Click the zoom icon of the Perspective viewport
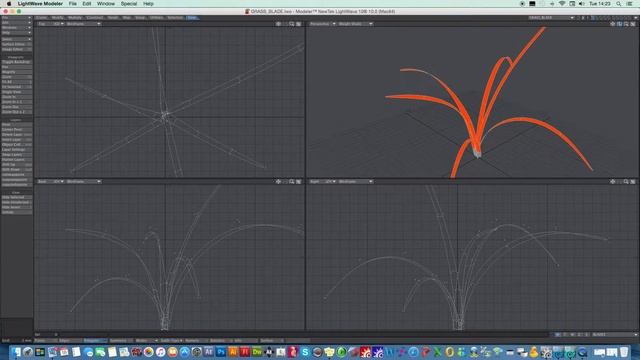The height and width of the screenshot is (360, 640). tap(626, 24)
